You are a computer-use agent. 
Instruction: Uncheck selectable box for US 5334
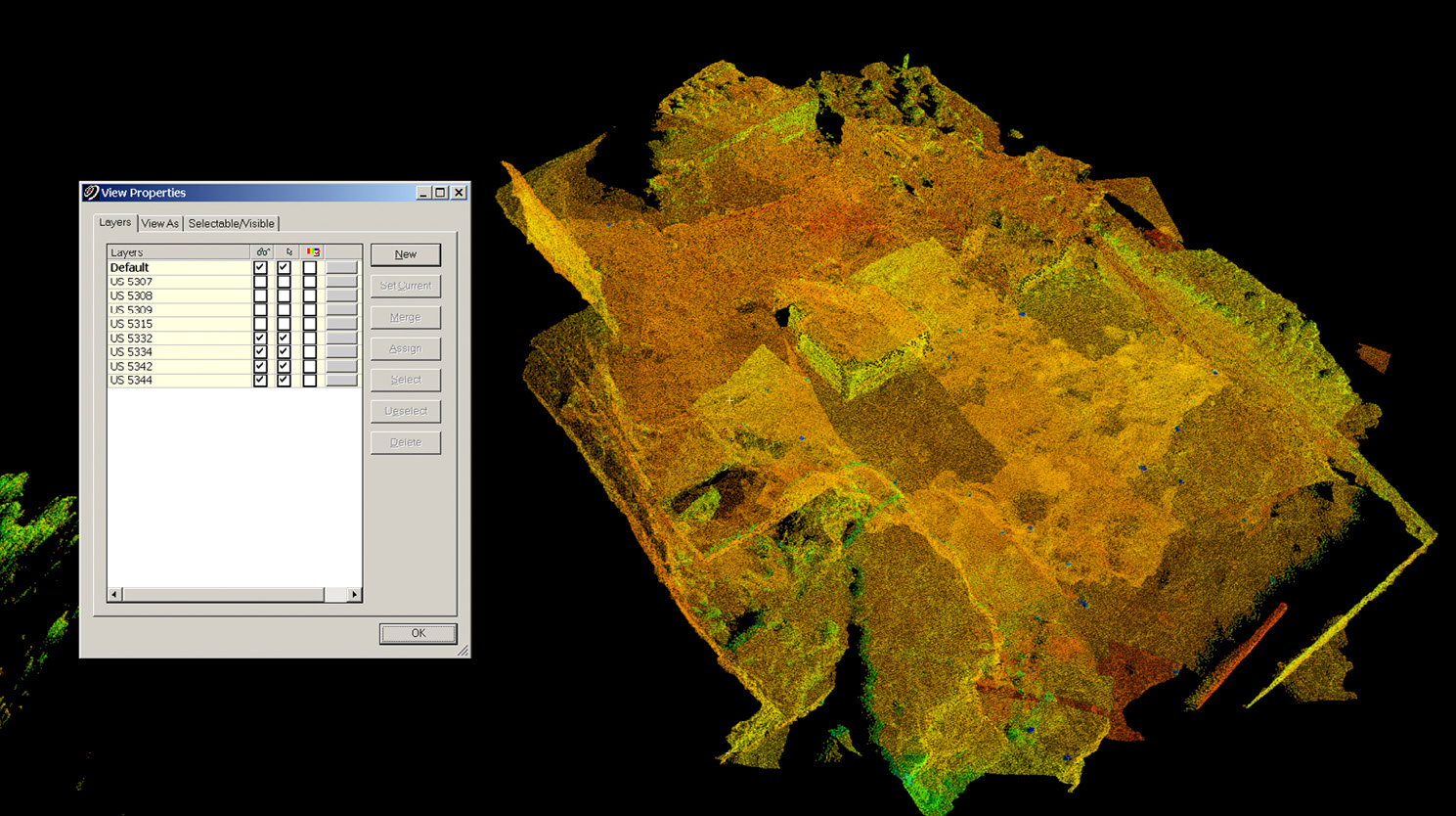284,352
